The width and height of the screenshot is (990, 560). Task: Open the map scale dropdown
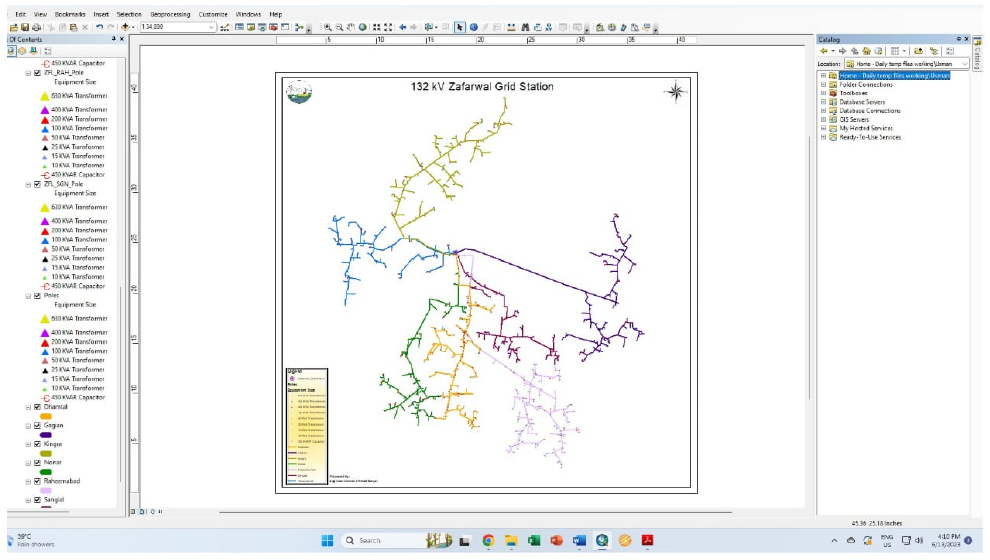pos(213,27)
